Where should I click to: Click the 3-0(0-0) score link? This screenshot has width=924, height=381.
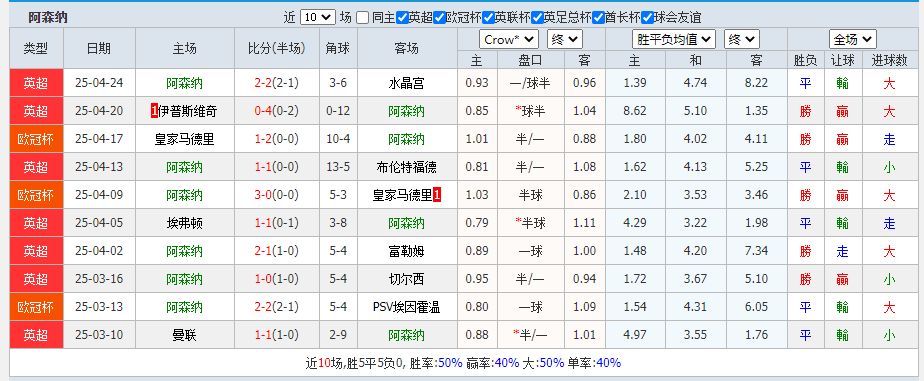point(276,195)
